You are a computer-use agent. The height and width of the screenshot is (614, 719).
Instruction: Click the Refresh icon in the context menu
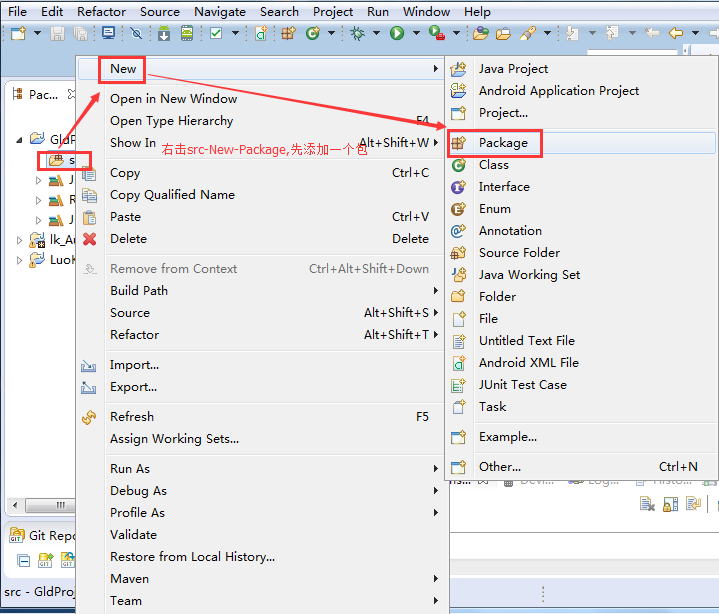click(89, 417)
